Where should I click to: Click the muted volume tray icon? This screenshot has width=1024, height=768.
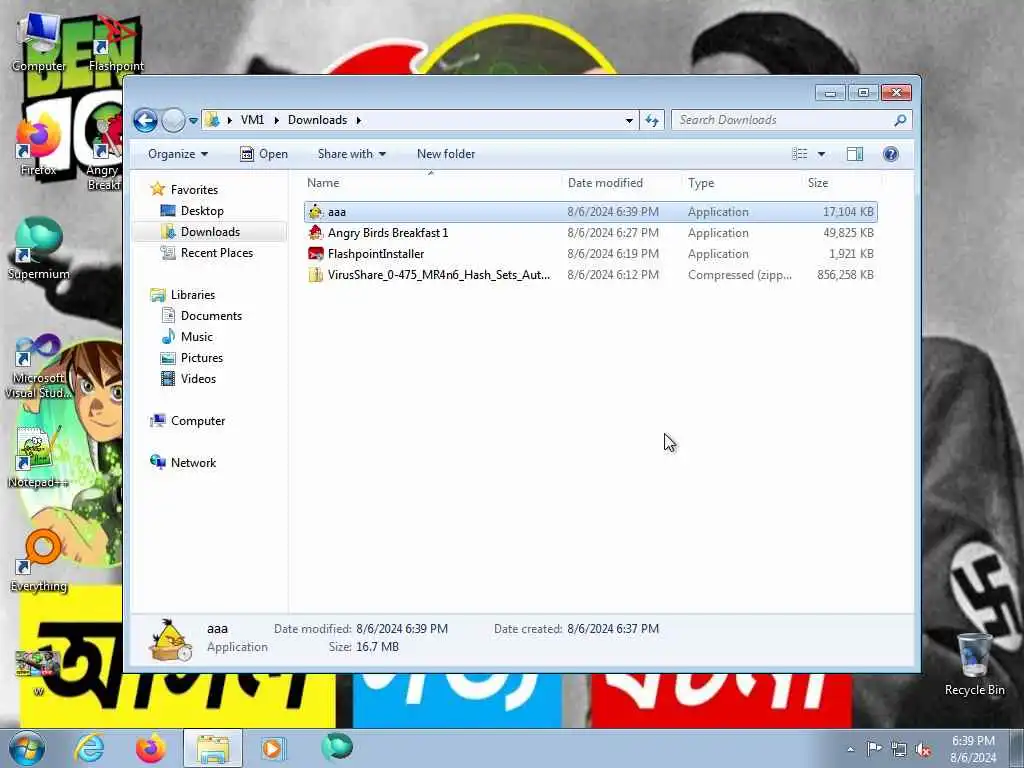(923, 750)
